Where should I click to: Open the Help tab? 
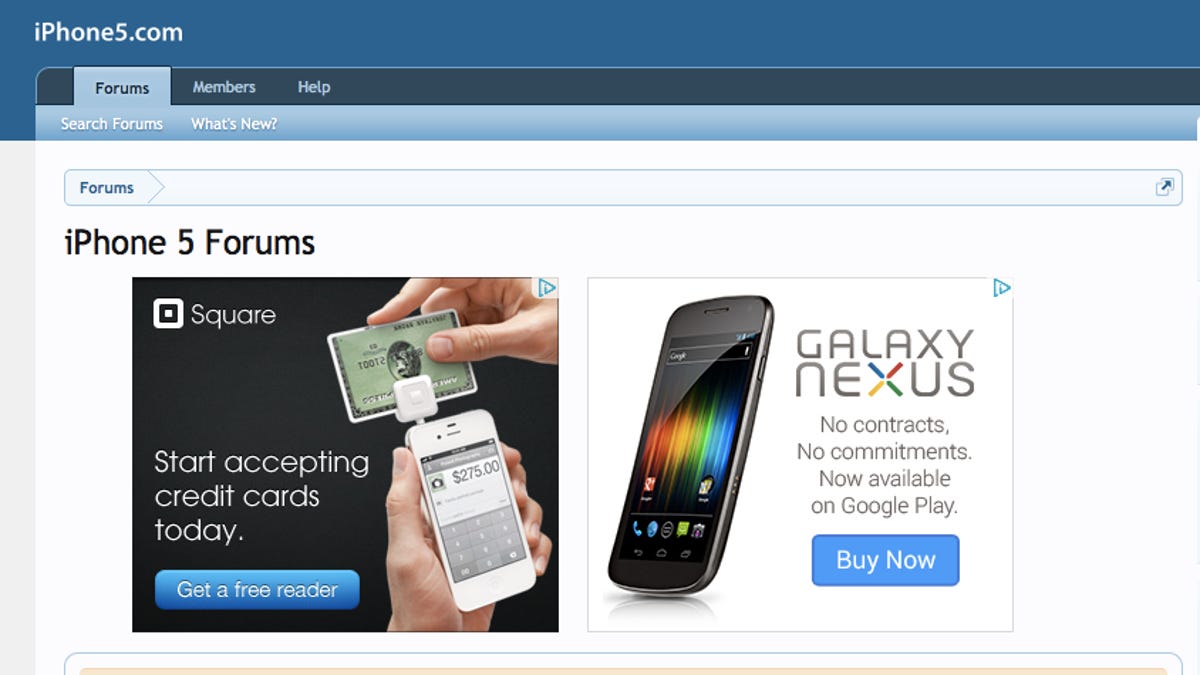click(x=314, y=87)
